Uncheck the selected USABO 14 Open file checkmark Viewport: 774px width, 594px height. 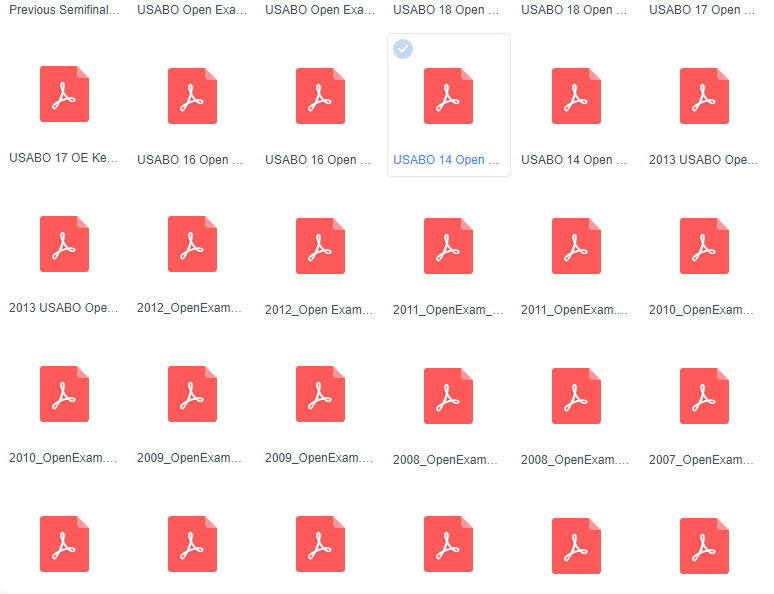[x=403, y=49]
